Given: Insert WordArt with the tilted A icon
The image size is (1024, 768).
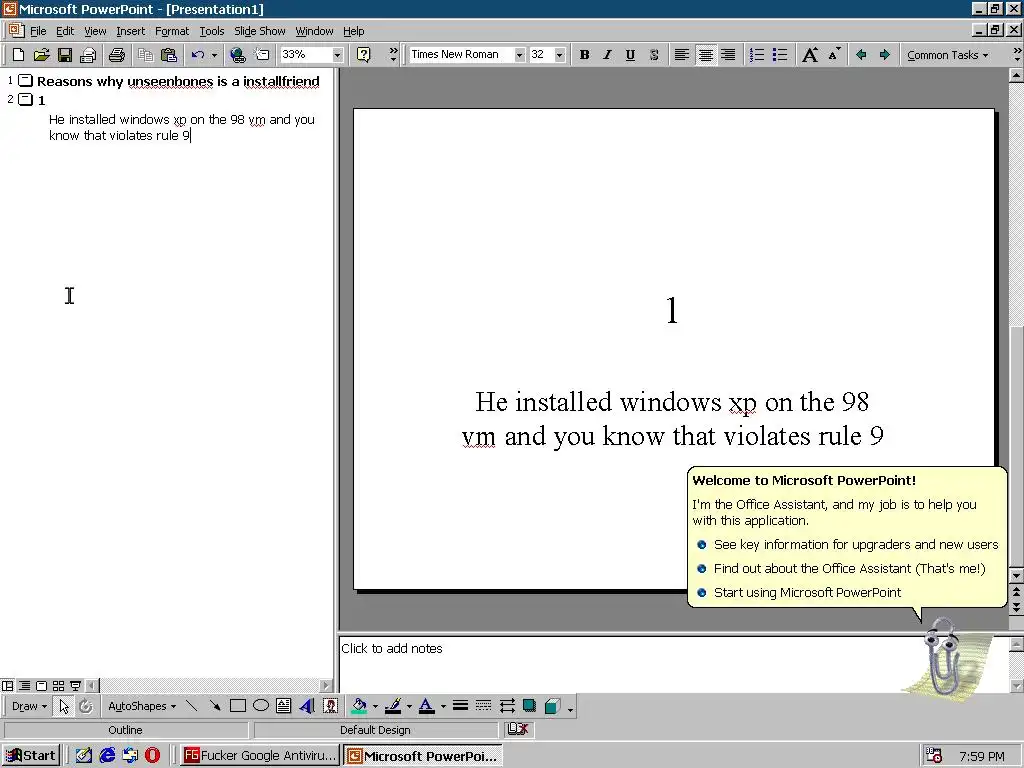Looking at the screenshot, I should pos(307,706).
